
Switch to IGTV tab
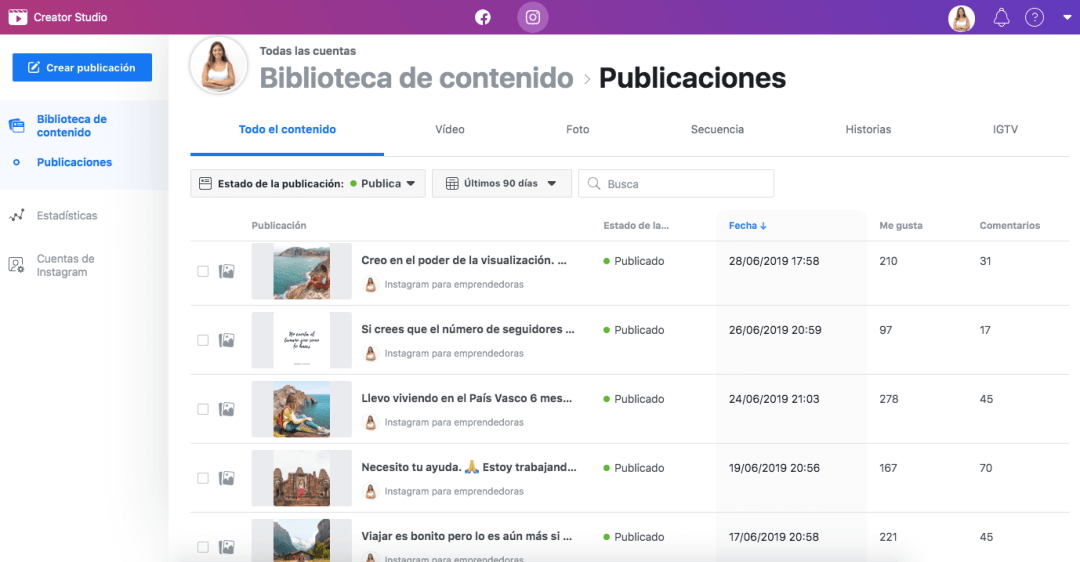click(1005, 129)
